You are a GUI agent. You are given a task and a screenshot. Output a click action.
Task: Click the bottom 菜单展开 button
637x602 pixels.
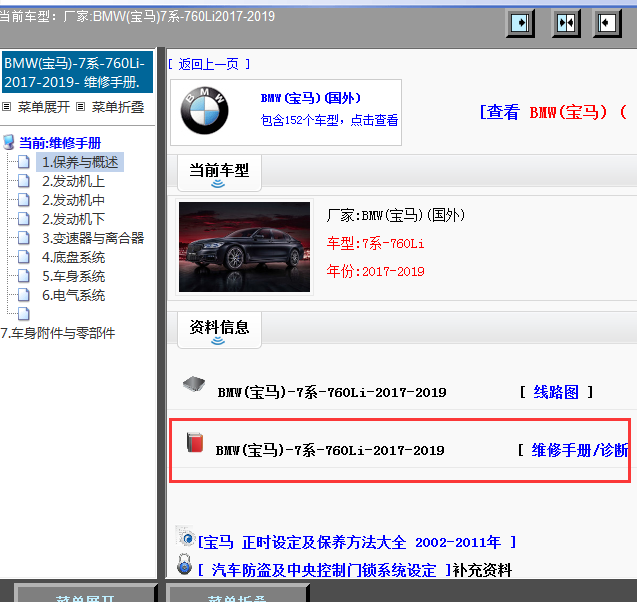85,594
